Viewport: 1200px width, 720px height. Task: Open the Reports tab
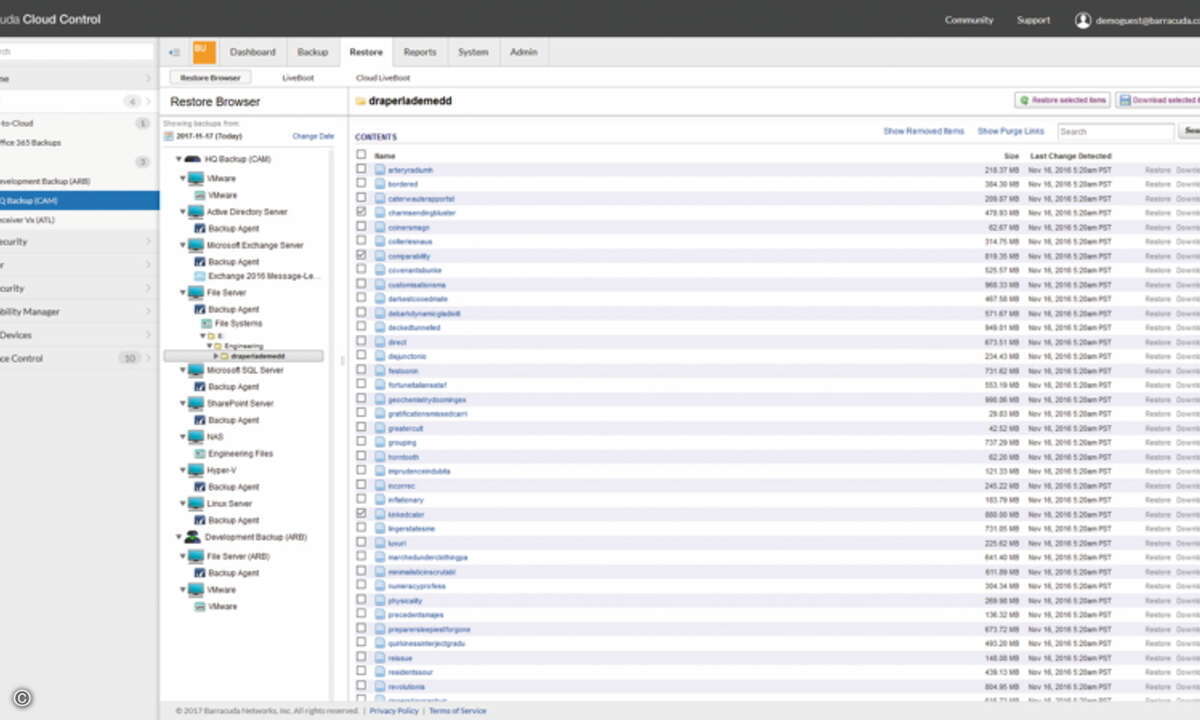(x=420, y=52)
